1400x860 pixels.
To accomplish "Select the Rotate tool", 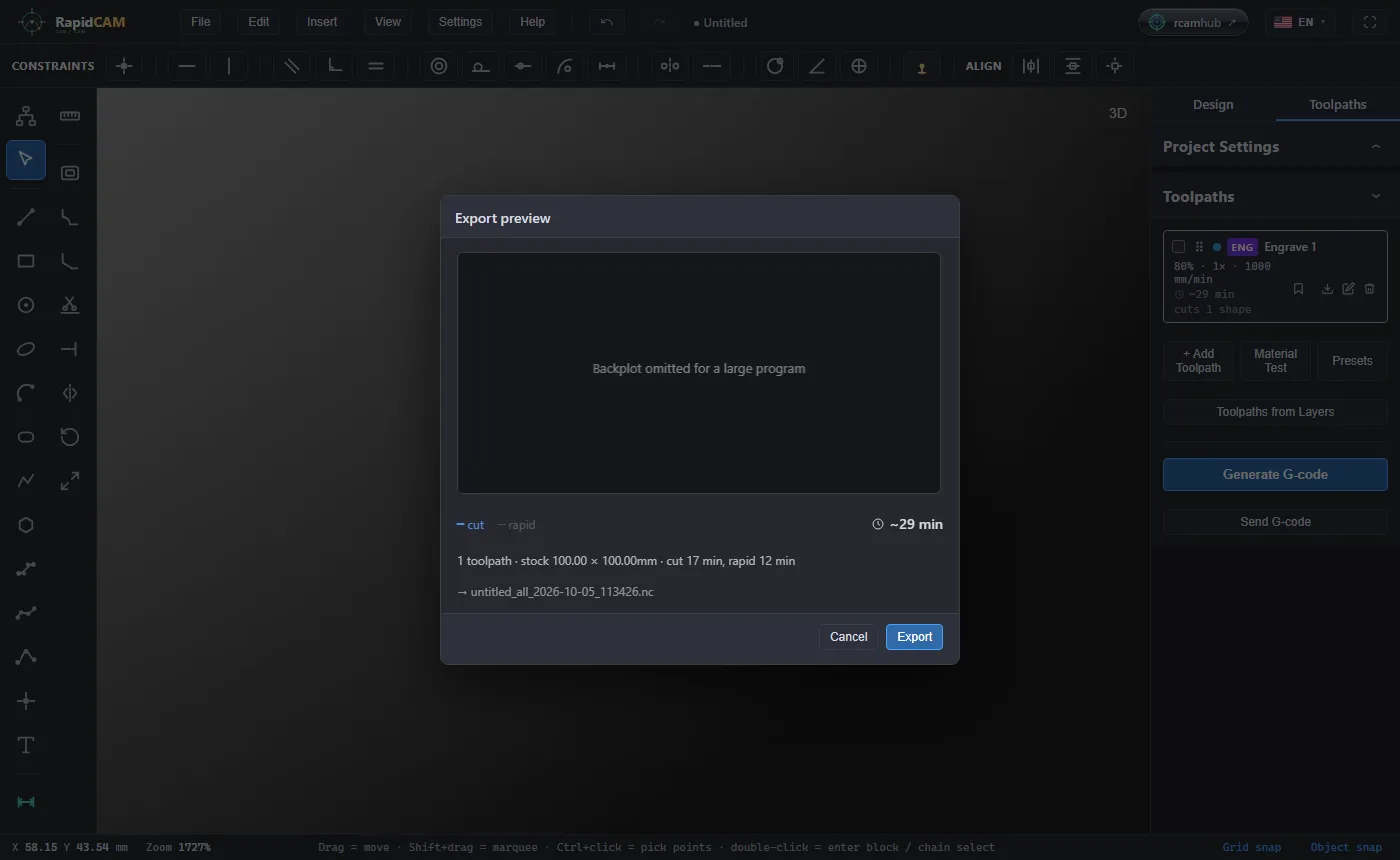I will click(70, 437).
